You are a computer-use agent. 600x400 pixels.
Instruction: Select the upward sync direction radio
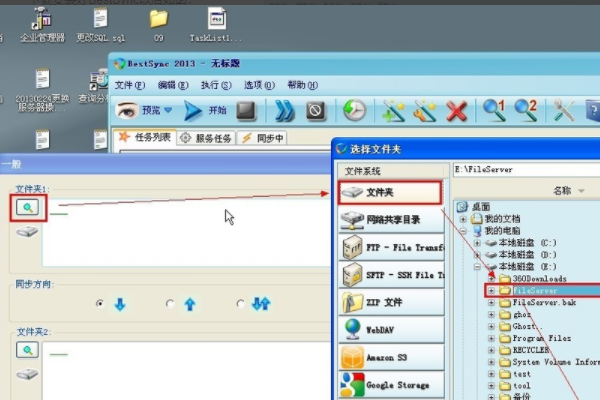[x=170, y=304]
